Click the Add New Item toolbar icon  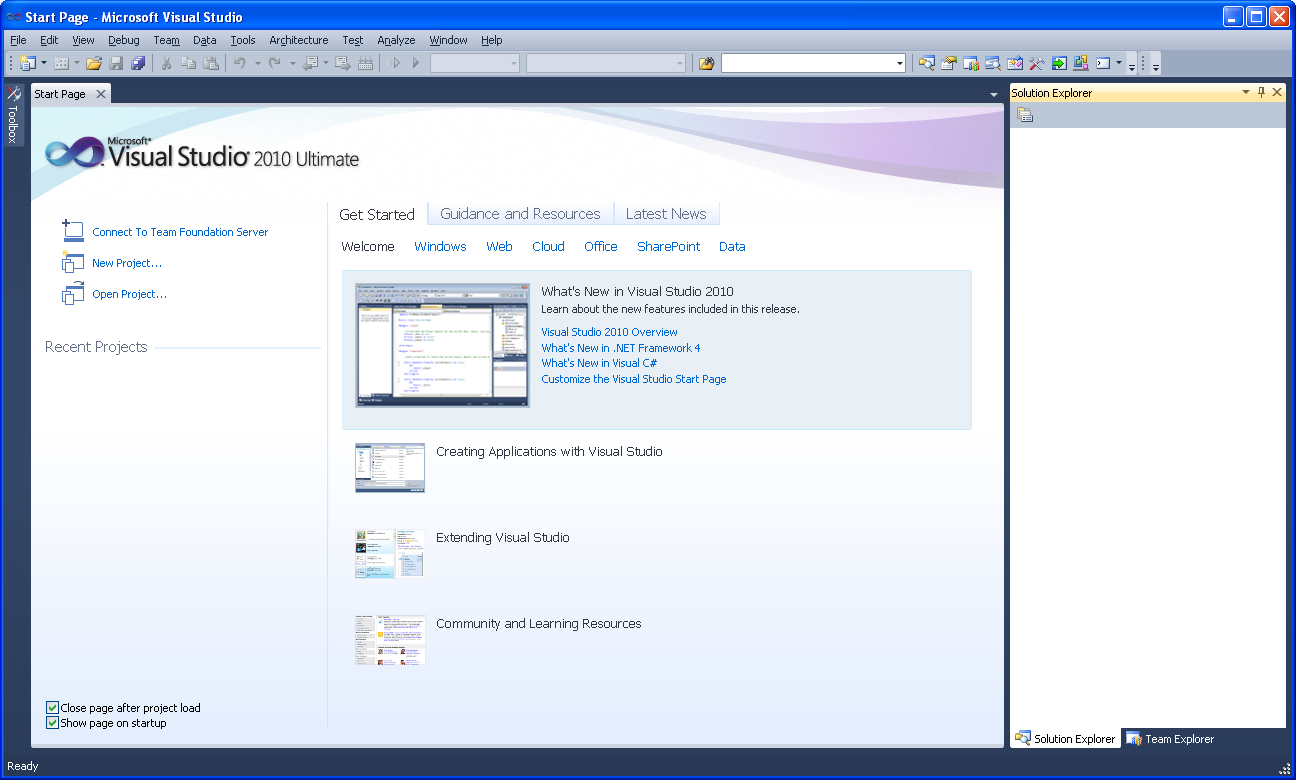coord(61,63)
